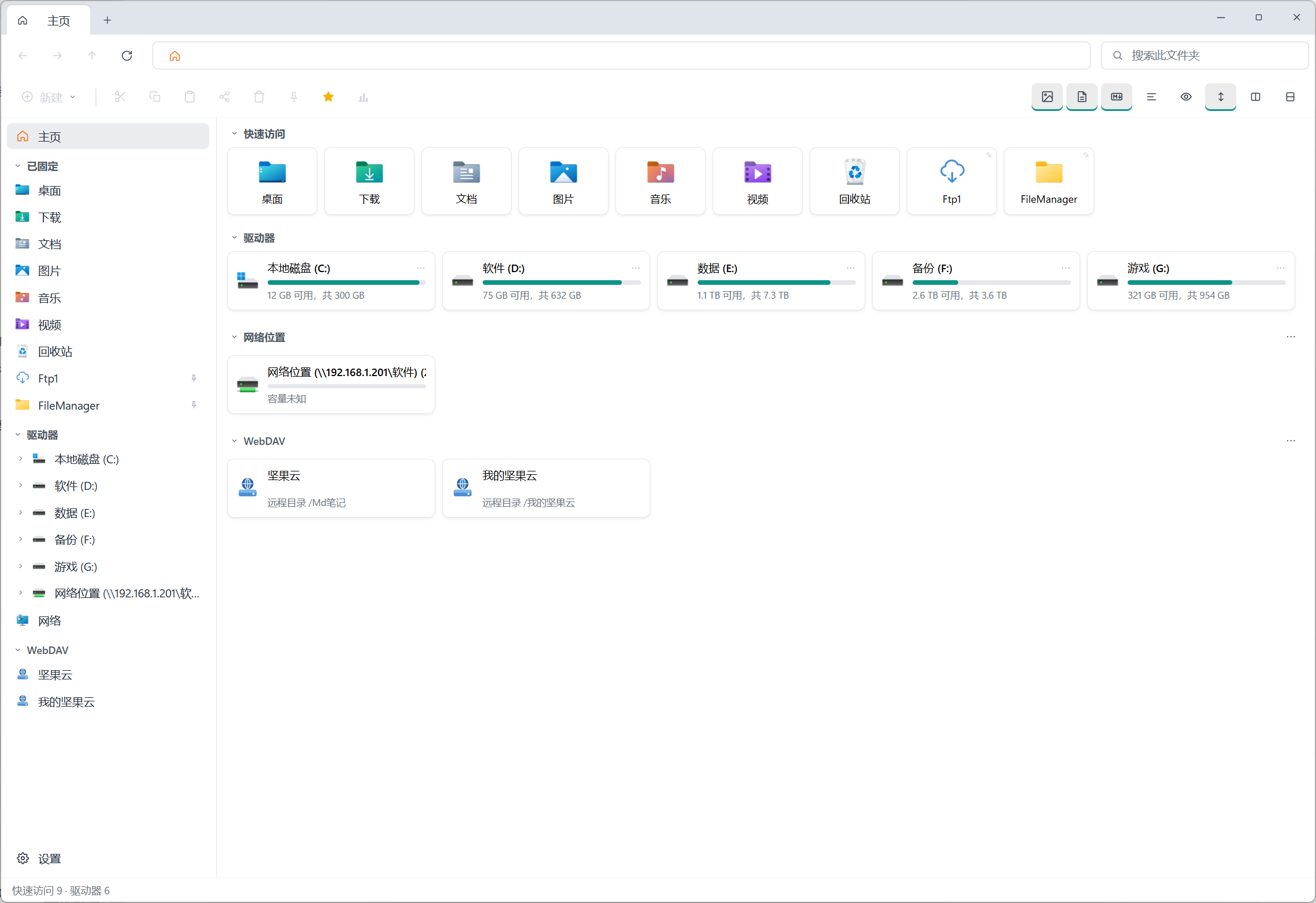This screenshot has height=903, width=1316.
Task: Collapse the 已固定 sidebar group
Action: (17, 166)
